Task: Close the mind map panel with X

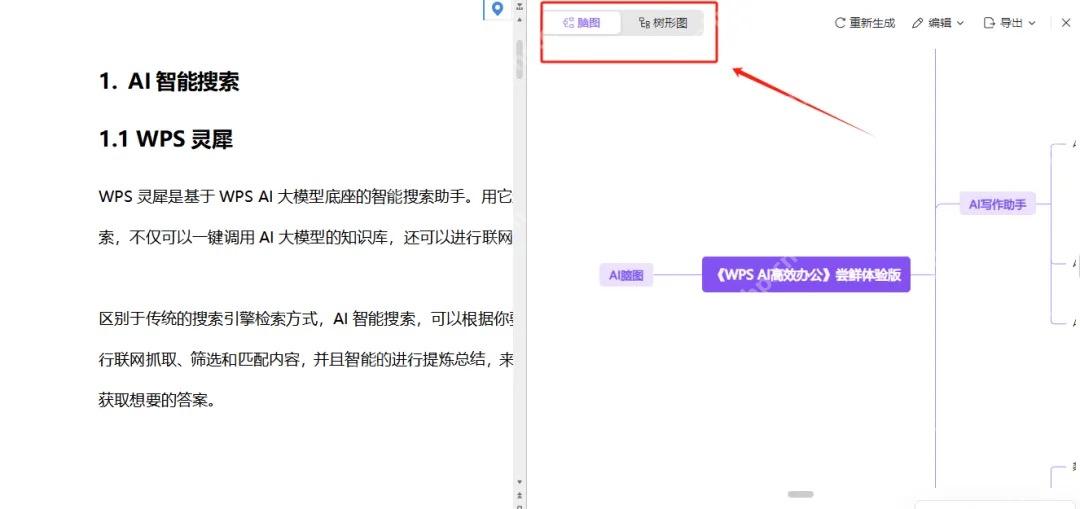Action: (1066, 23)
